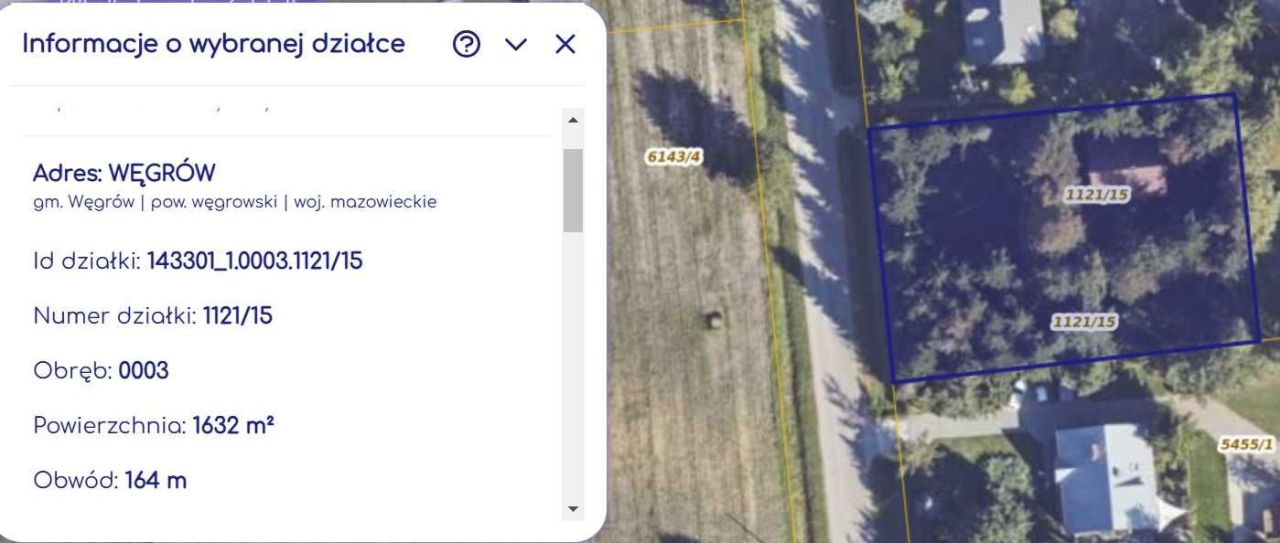Click the round hay bale in field
1280x543 pixels.
coord(714,320)
